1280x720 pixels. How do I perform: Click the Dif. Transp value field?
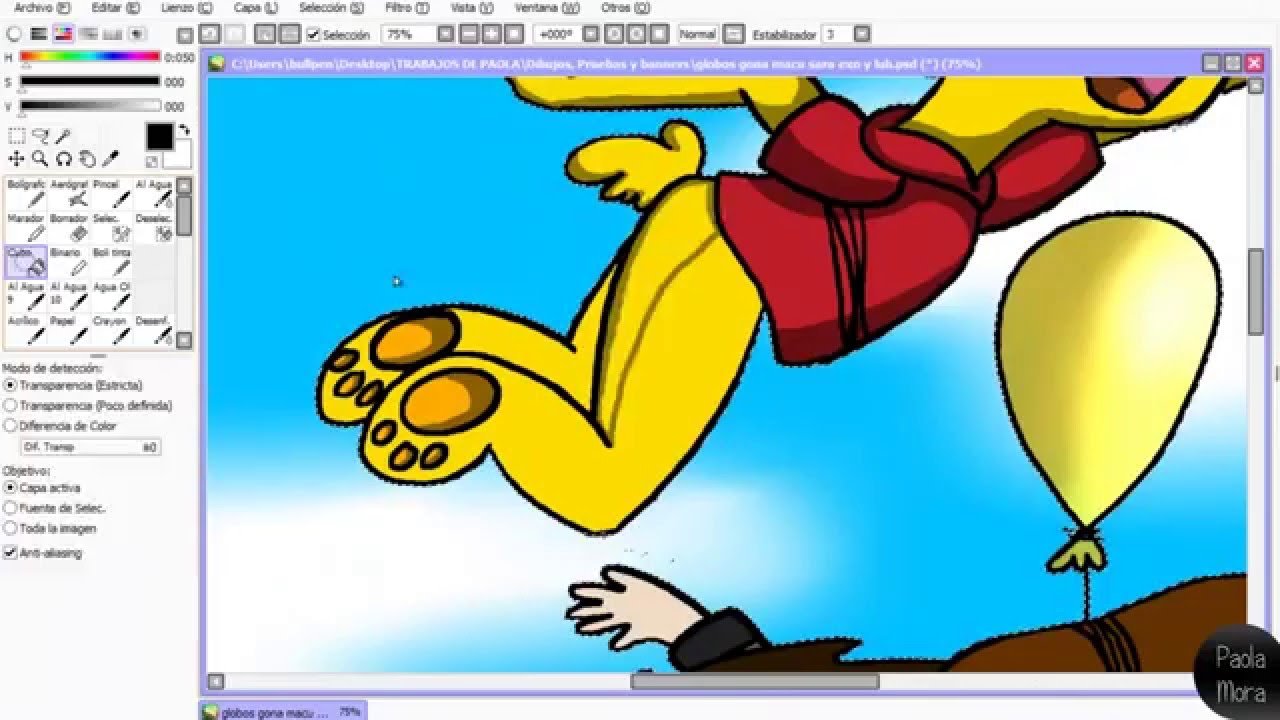point(91,447)
